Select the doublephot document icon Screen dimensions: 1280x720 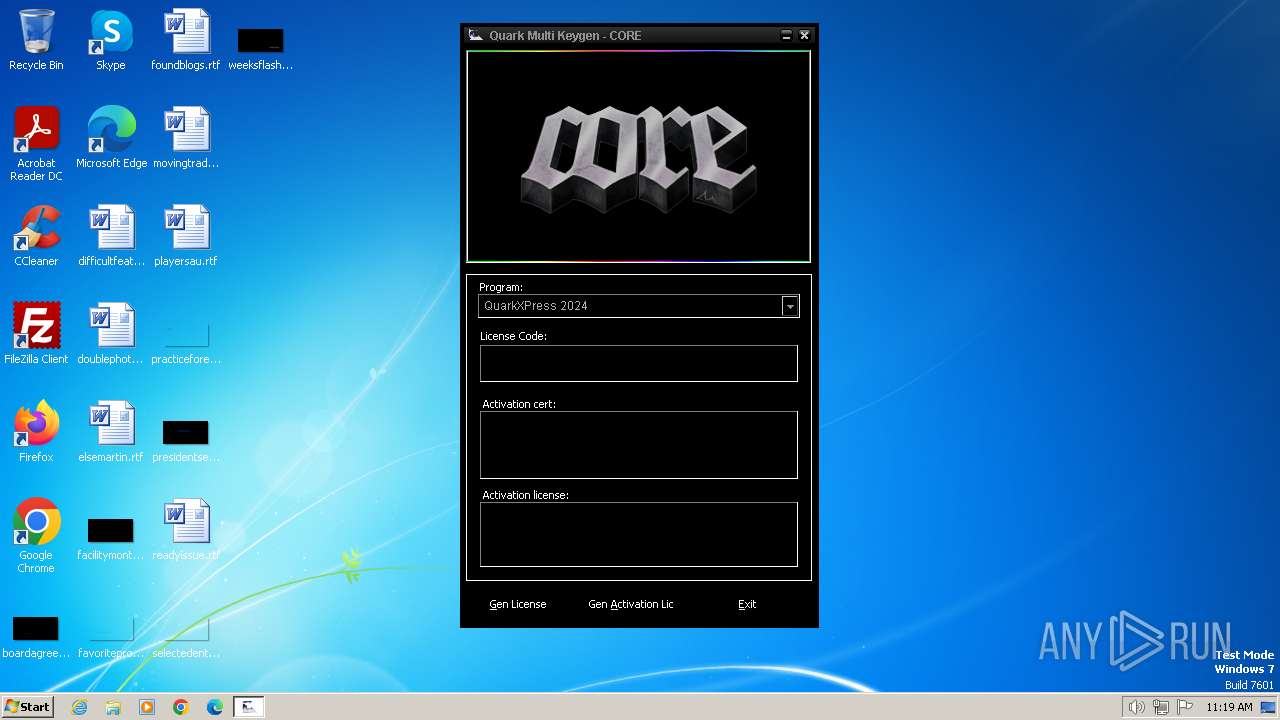(x=111, y=335)
